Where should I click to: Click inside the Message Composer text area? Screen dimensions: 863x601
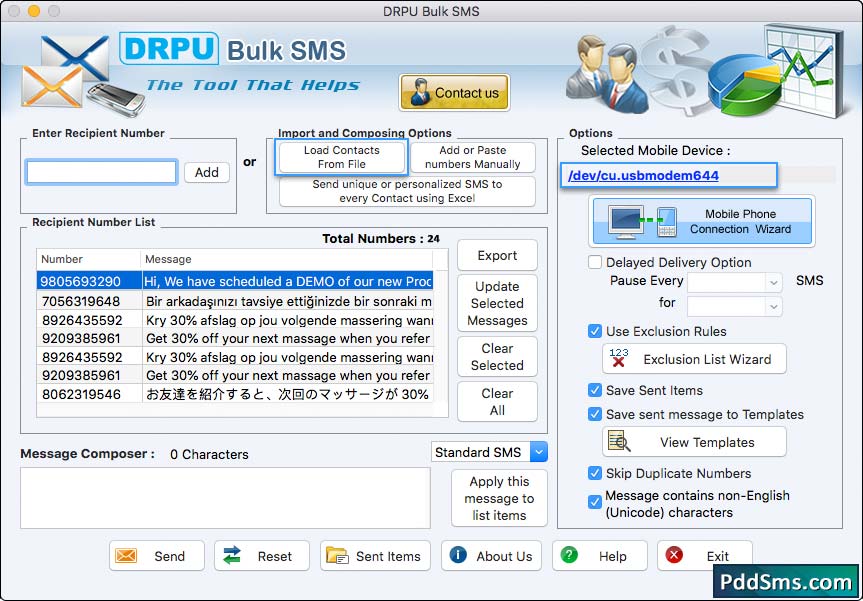click(225, 498)
